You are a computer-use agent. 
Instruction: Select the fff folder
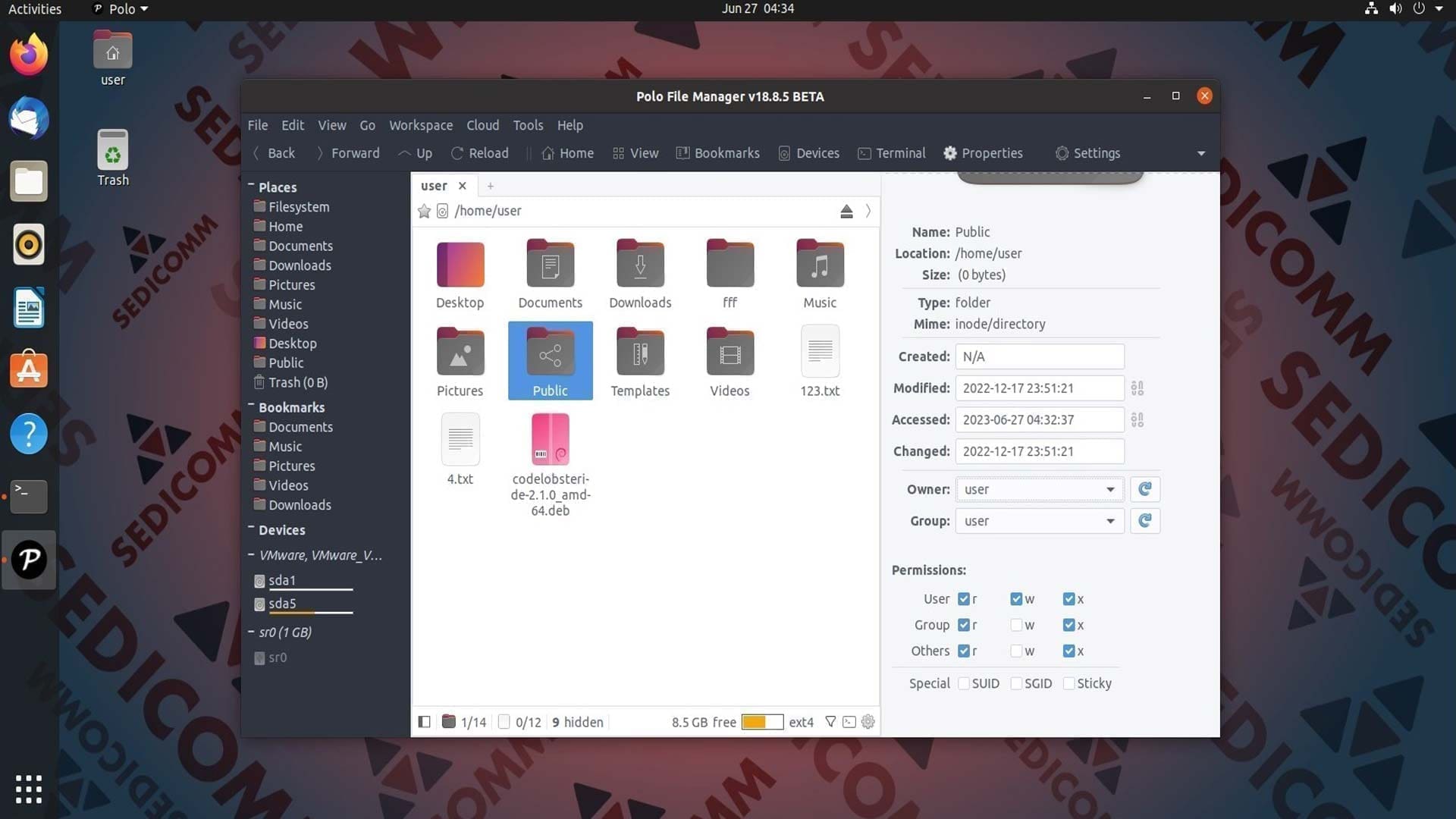730,264
